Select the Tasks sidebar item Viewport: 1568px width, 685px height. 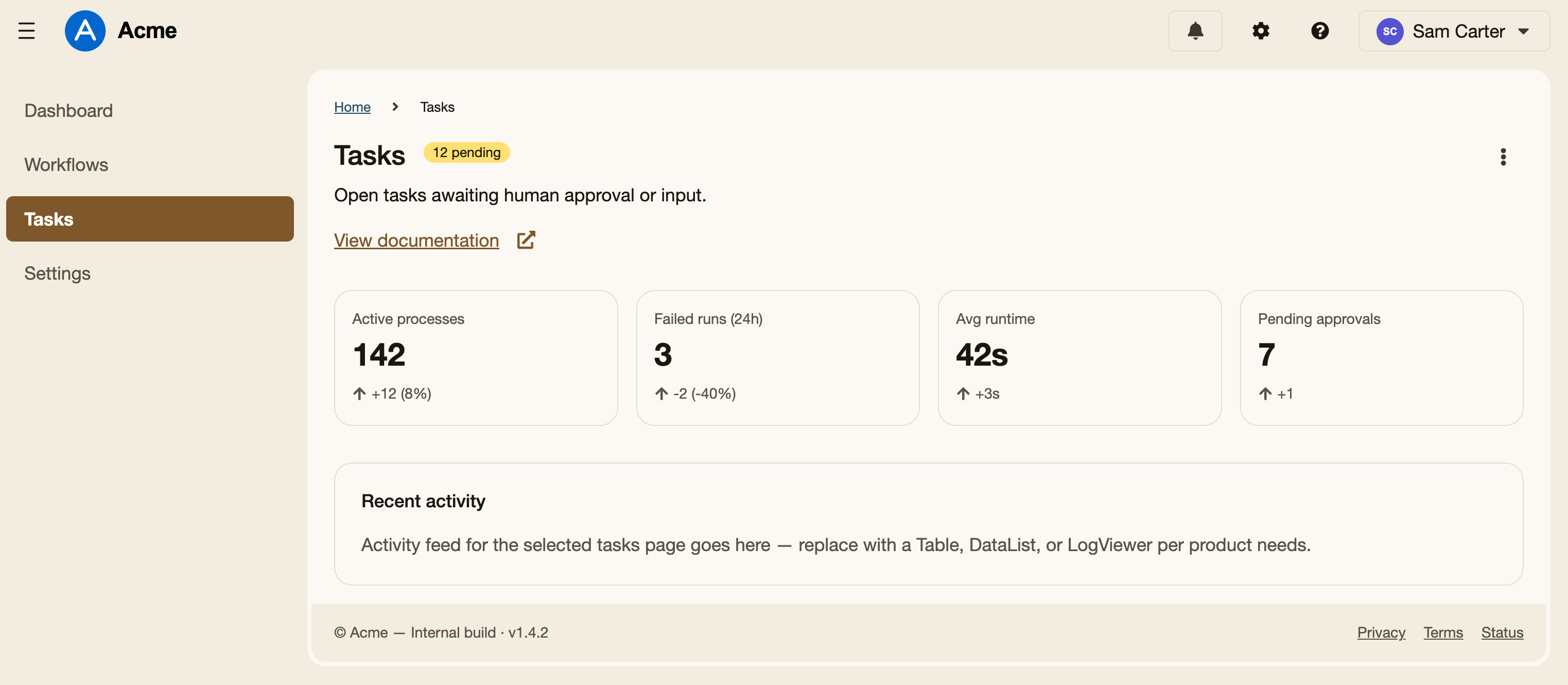tap(150, 219)
